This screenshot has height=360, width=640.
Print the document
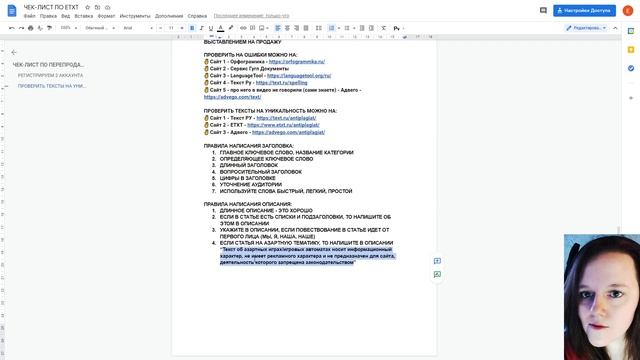coord(31,28)
